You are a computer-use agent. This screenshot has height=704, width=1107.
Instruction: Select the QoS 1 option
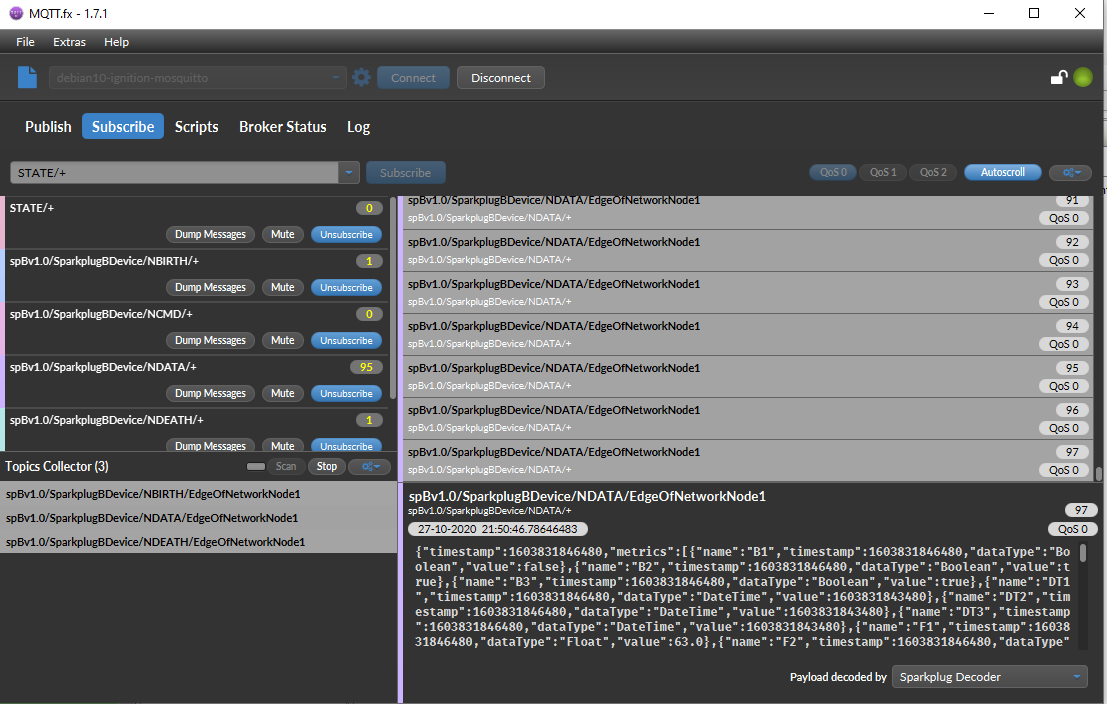[x=882, y=172]
